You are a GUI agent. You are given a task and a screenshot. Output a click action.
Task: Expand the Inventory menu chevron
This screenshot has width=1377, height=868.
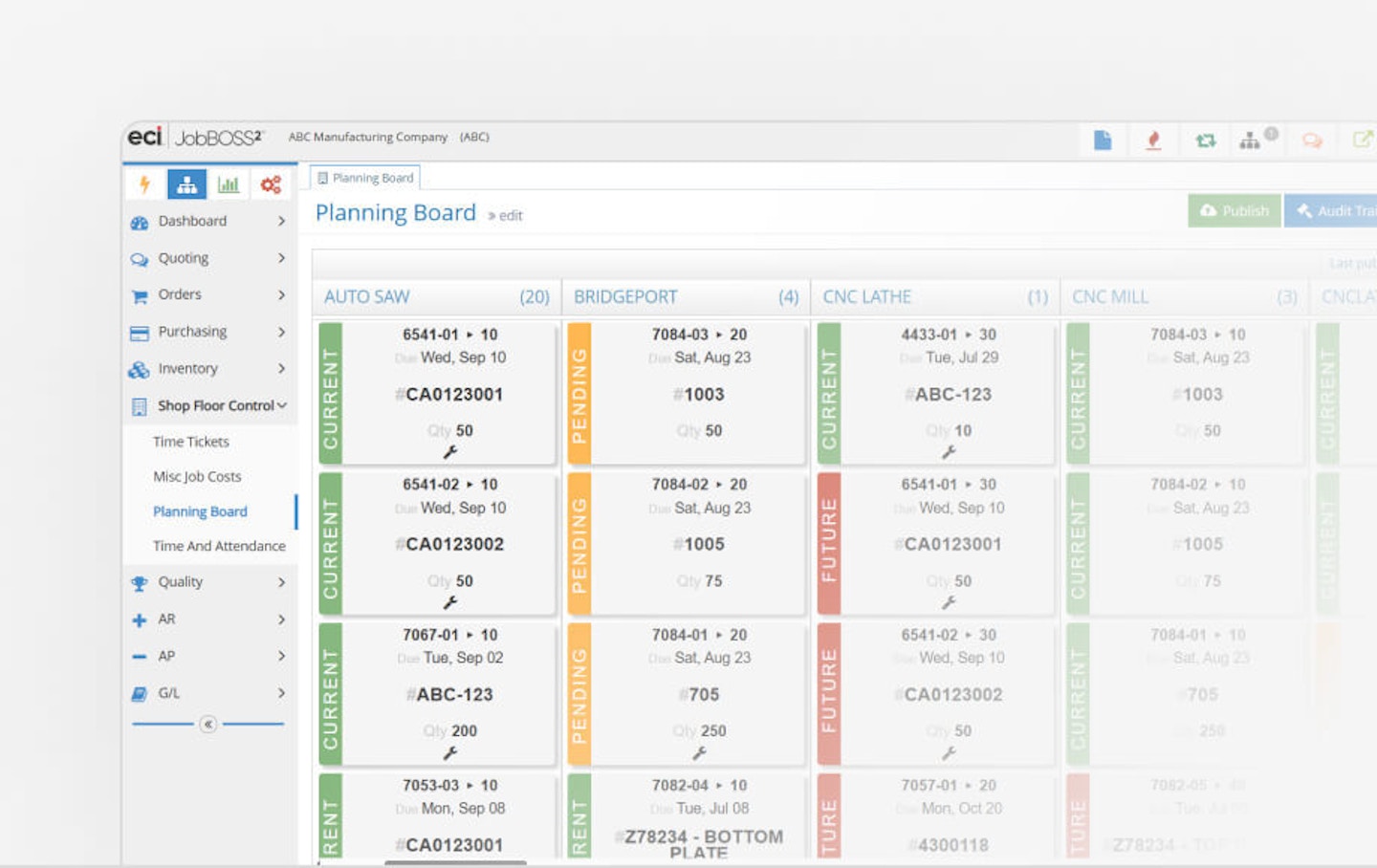click(x=281, y=368)
